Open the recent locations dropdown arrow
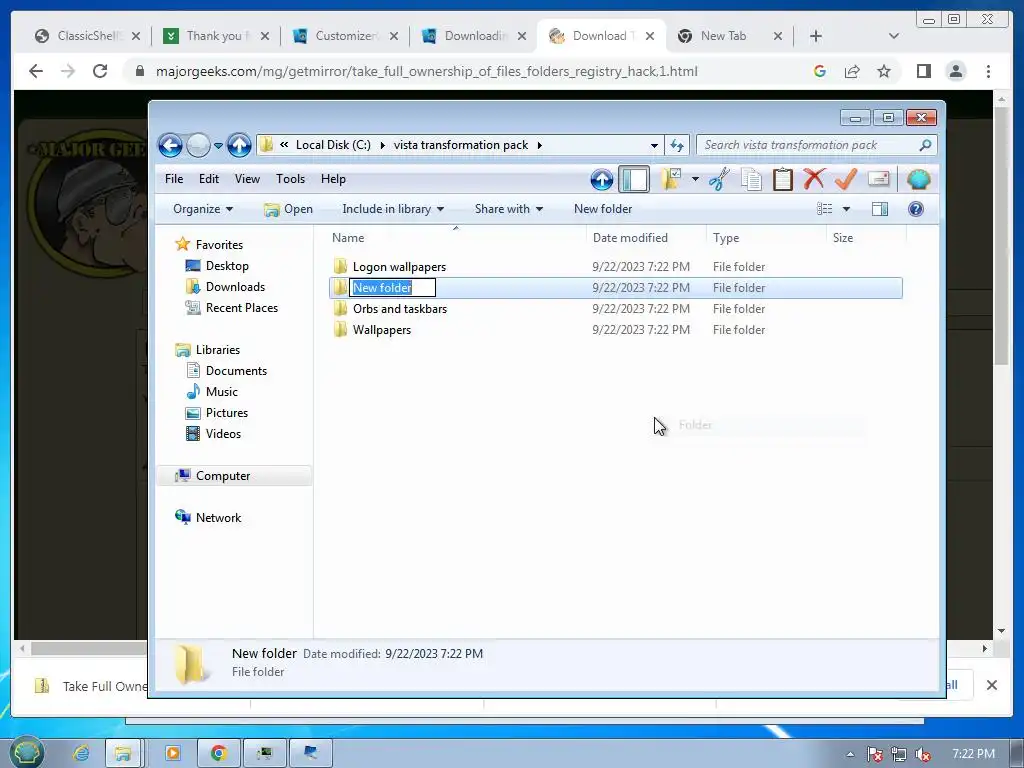This screenshot has width=1024, height=768. click(x=218, y=146)
